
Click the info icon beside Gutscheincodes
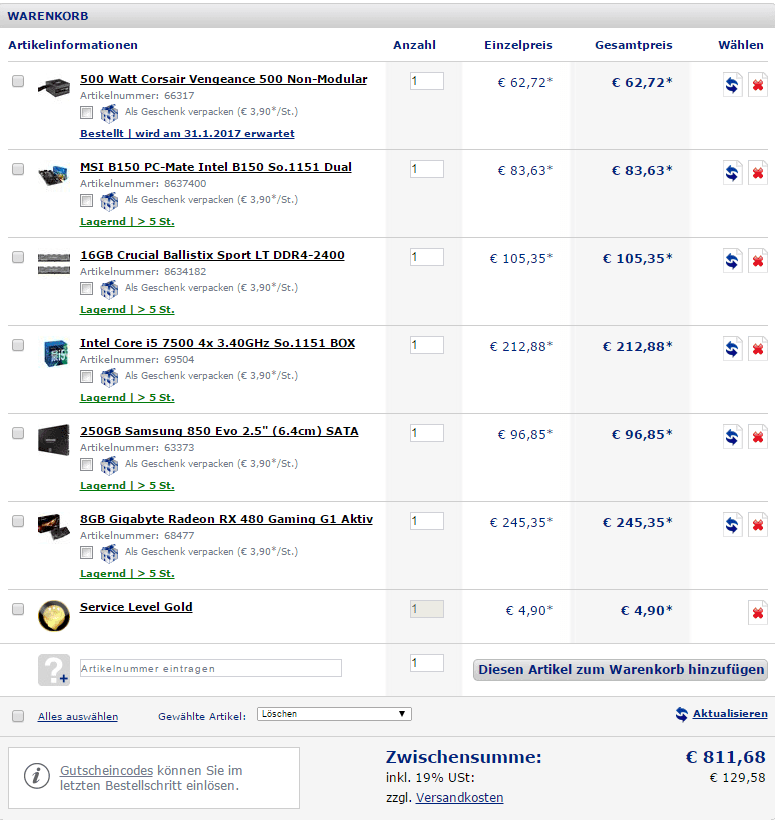[37, 776]
